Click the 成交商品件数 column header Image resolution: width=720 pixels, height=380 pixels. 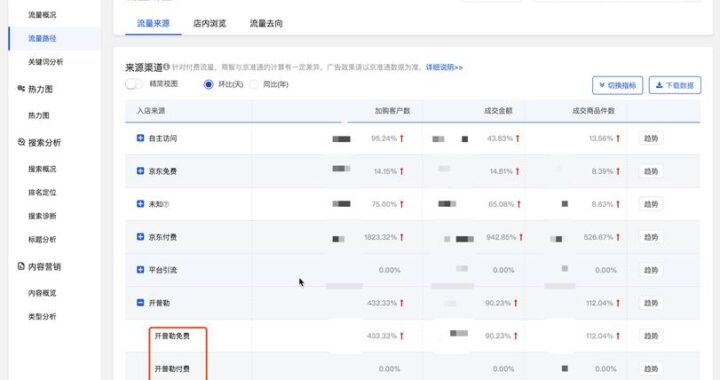[593, 111]
